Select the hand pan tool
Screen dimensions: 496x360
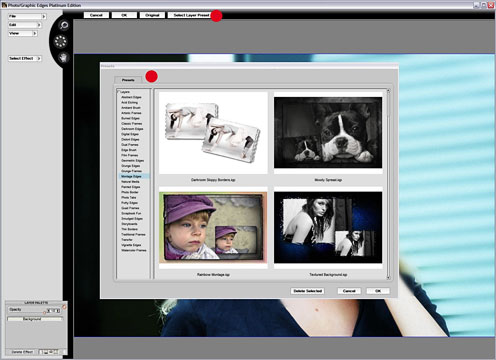click(63, 57)
